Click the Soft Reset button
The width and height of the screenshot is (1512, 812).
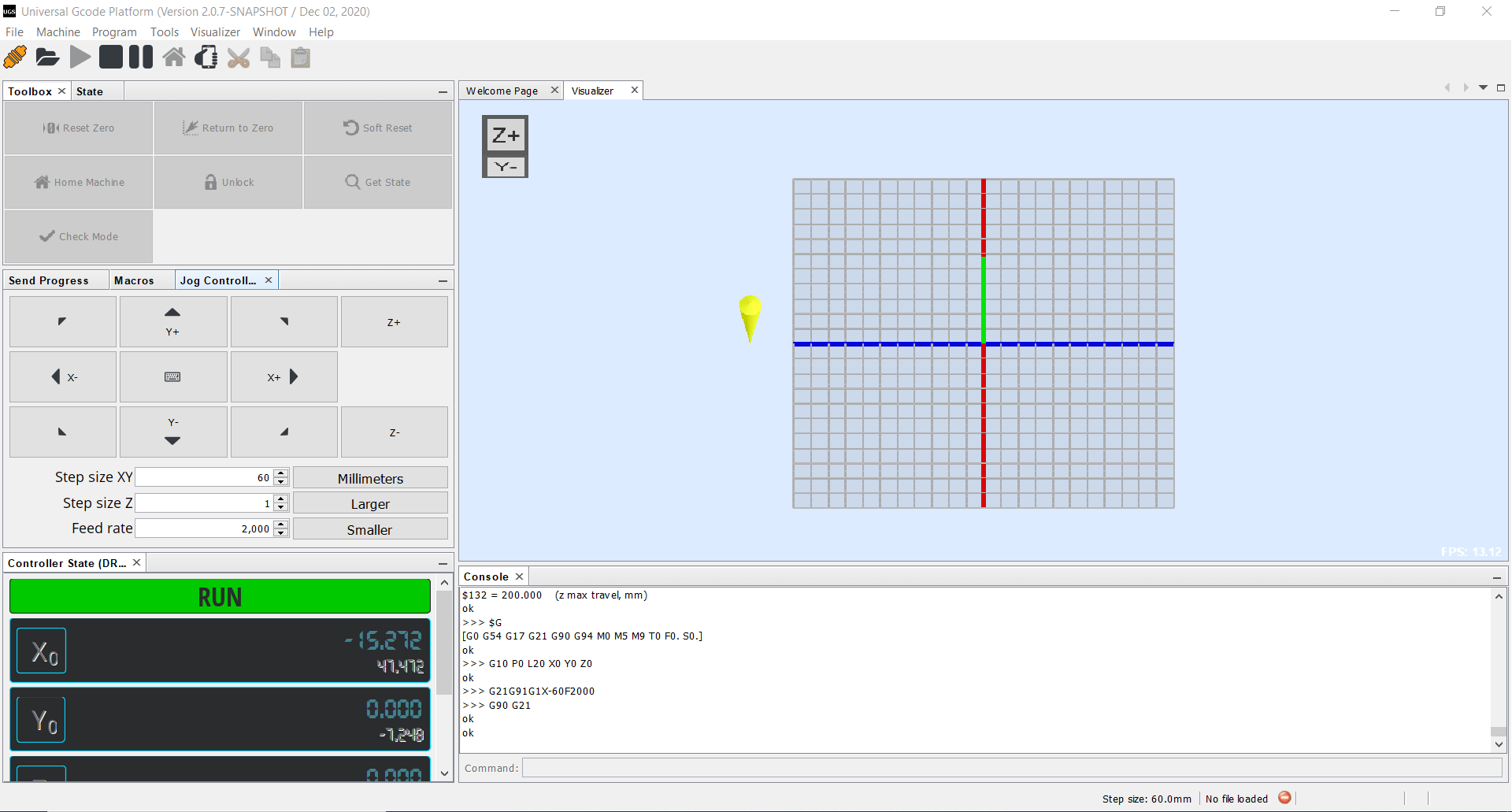(378, 128)
